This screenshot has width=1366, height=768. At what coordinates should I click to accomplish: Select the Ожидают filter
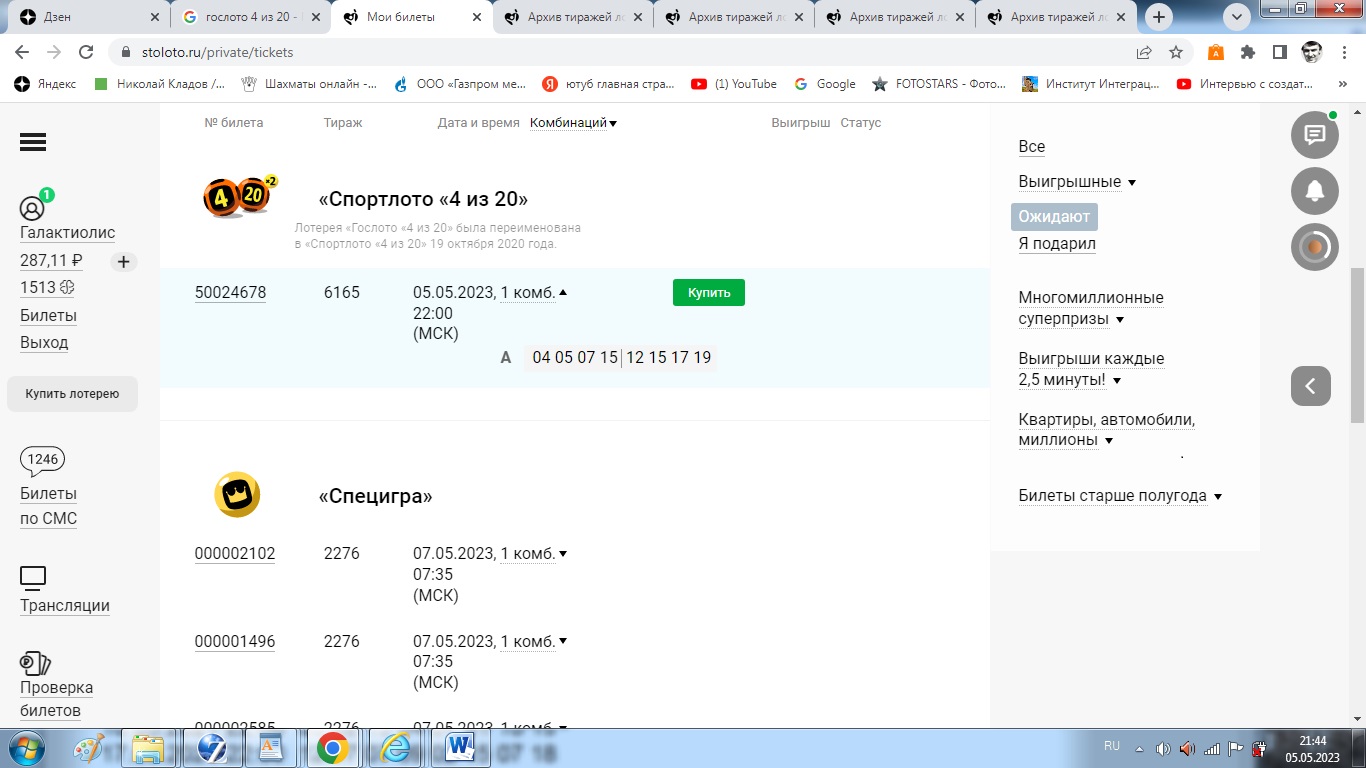pos(1054,217)
